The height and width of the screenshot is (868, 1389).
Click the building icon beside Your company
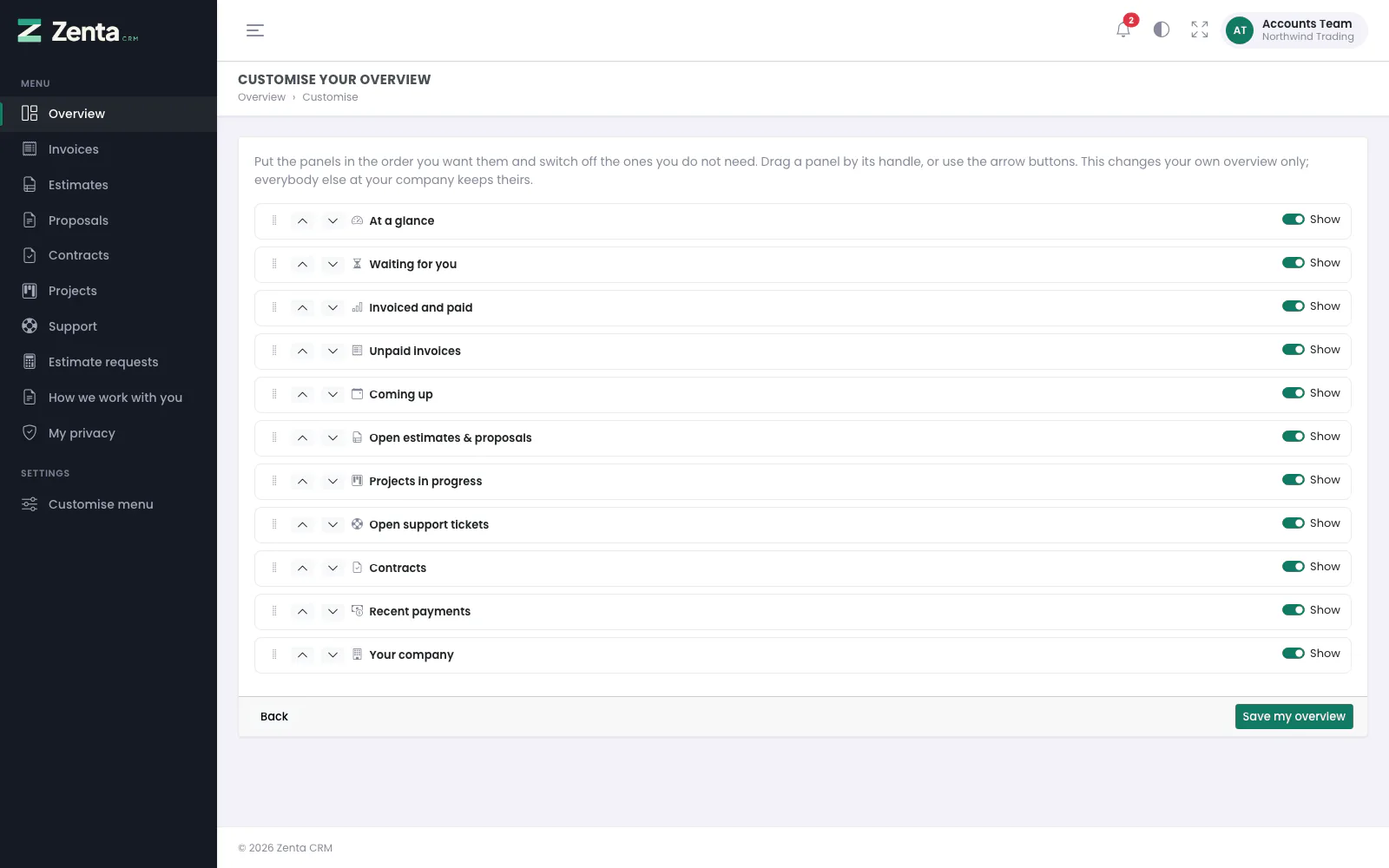point(357,654)
